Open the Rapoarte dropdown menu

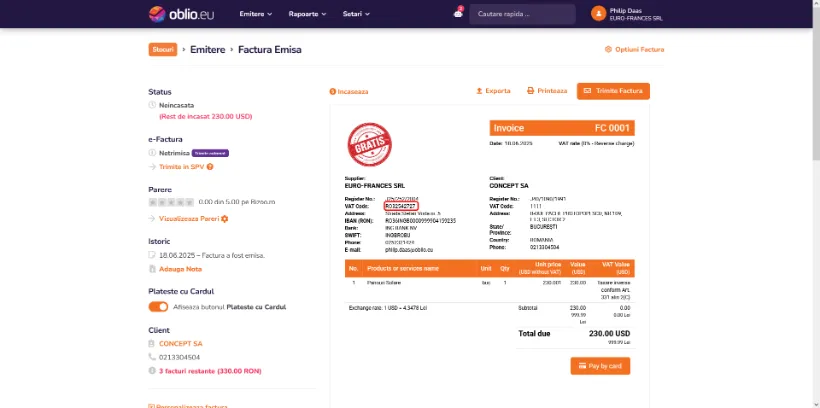click(307, 14)
